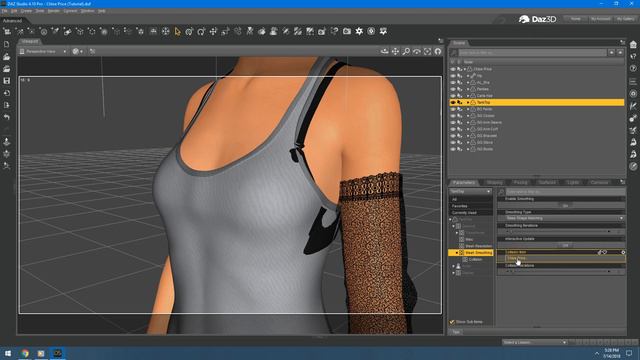The height and width of the screenshot is (360, 640).
Task: Click the first icon in top toolbar
Action: click(7, 31)
